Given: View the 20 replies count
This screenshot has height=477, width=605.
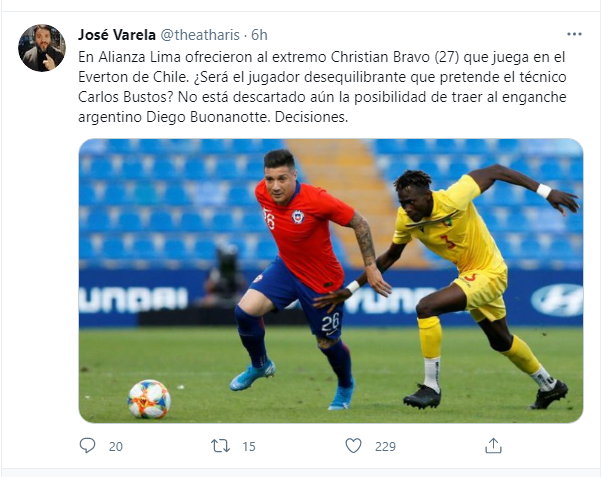Looking at the screenshot, I should tap(115, 447).
